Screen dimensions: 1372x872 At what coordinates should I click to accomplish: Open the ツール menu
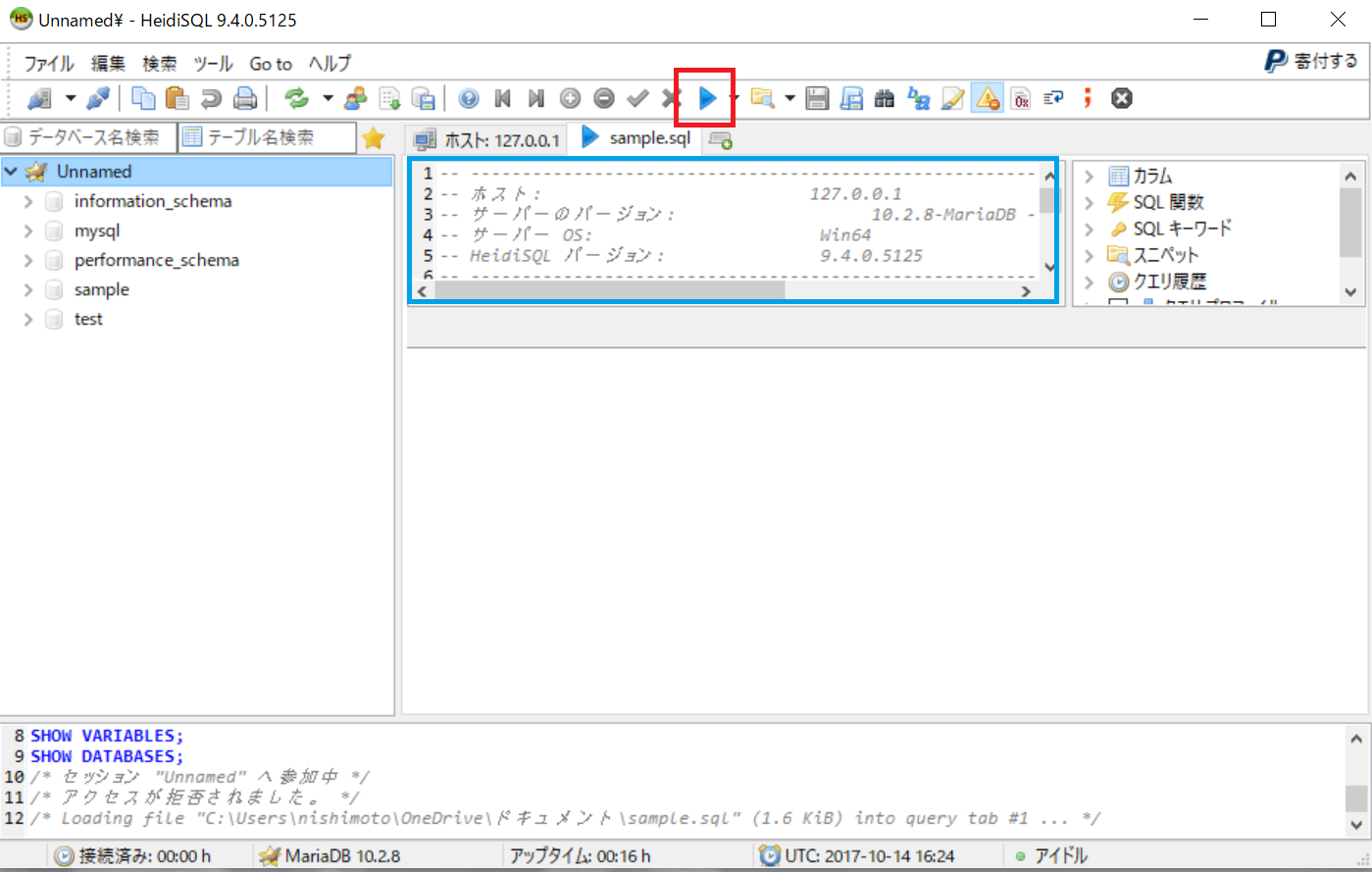pos(213,64)
